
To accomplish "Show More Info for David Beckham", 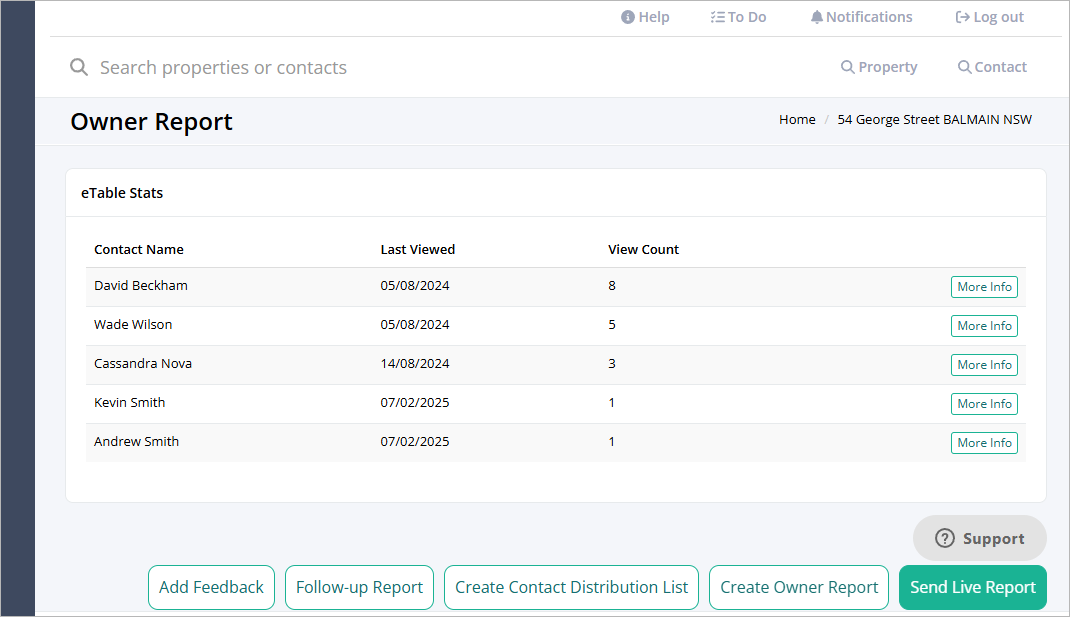I will [x=984, y=287].
